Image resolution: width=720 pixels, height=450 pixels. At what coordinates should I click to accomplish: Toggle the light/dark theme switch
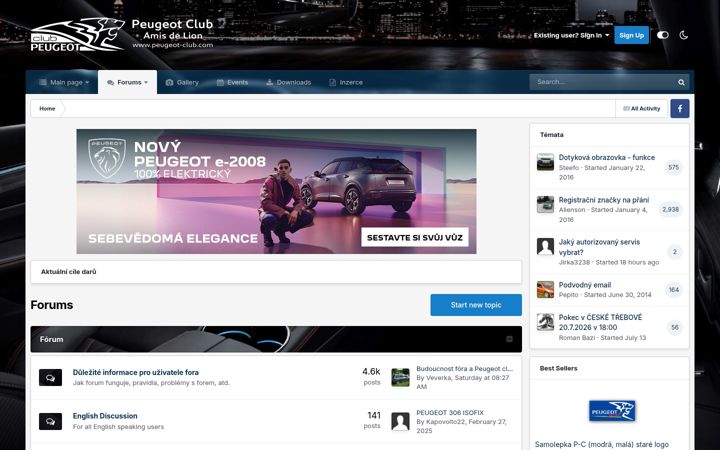click(x=663, y=35)
